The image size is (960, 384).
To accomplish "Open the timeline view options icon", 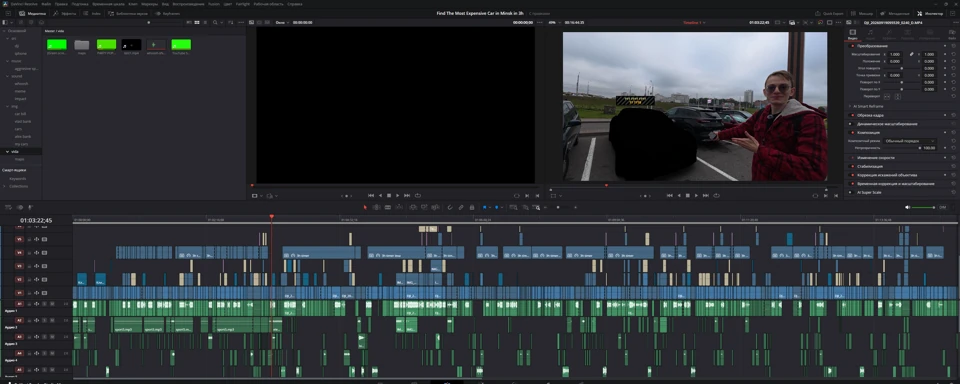I will 7,207.
